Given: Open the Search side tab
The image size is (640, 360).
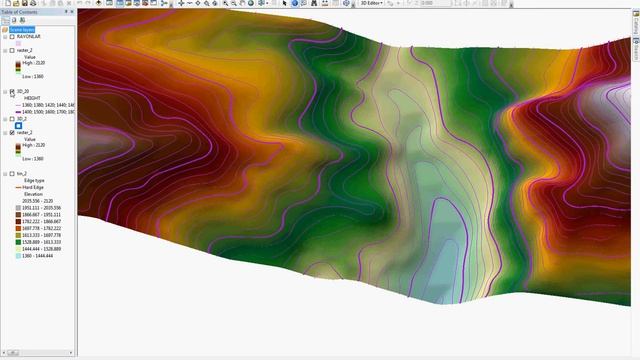Looking at the screenshot, I should 636,49.
